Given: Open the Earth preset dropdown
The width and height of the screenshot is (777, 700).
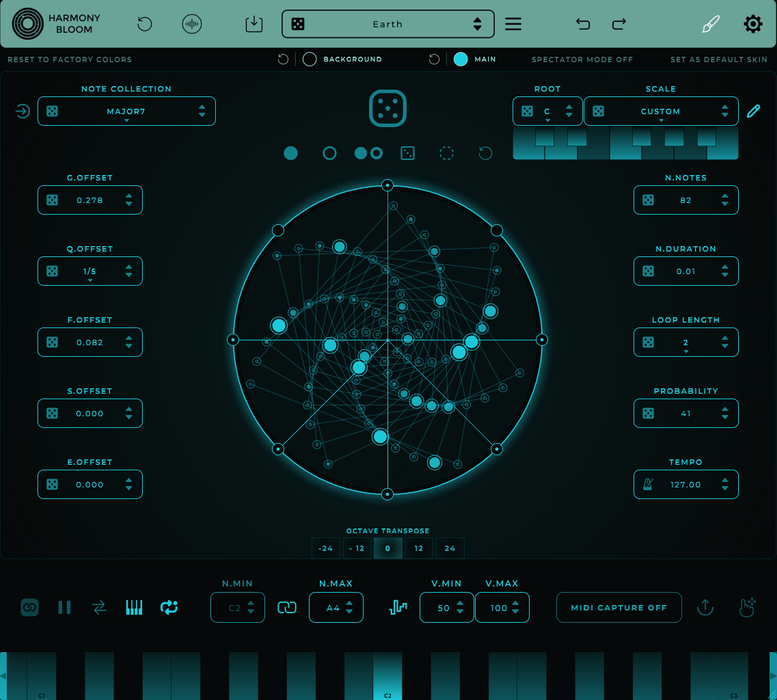Looking at the screenshot, I should point(388,24).
